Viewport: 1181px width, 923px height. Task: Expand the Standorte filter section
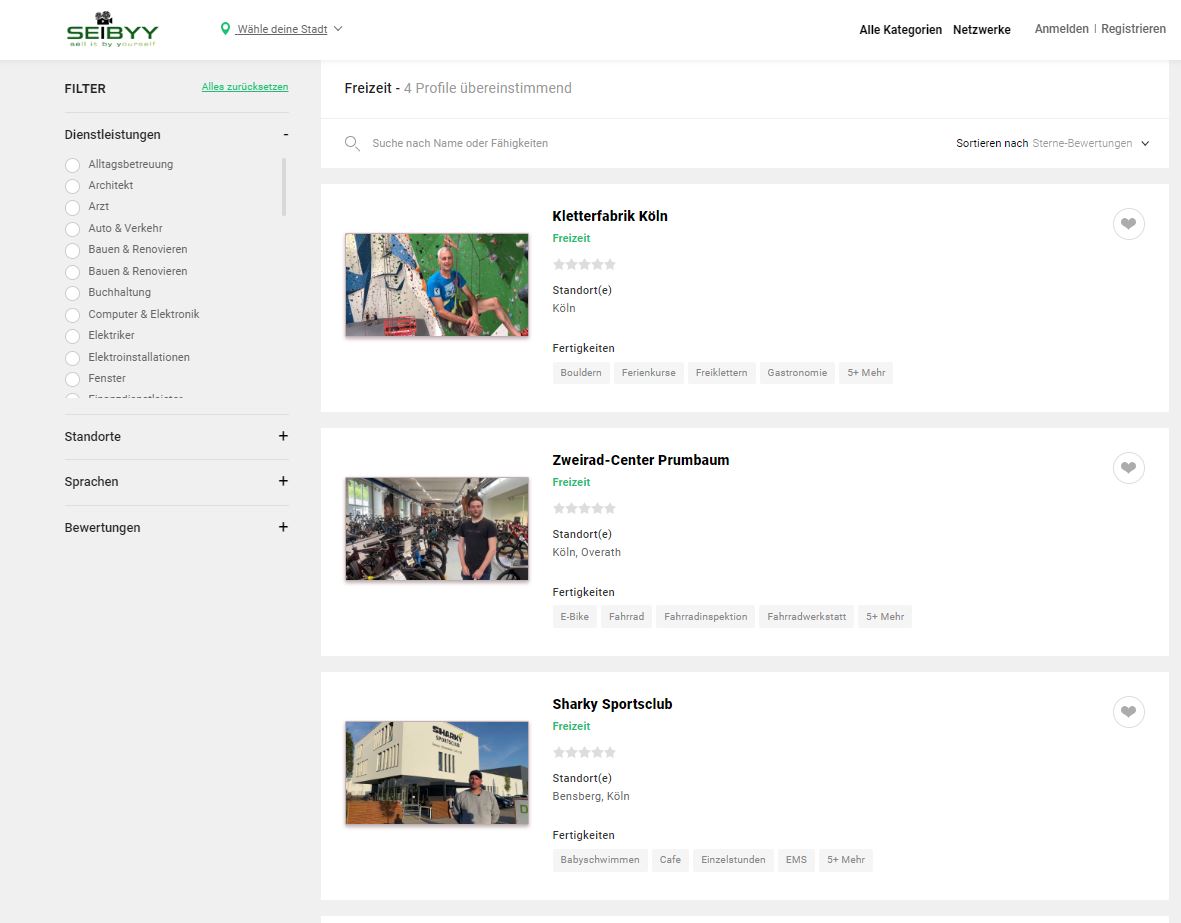coord(283,436)
